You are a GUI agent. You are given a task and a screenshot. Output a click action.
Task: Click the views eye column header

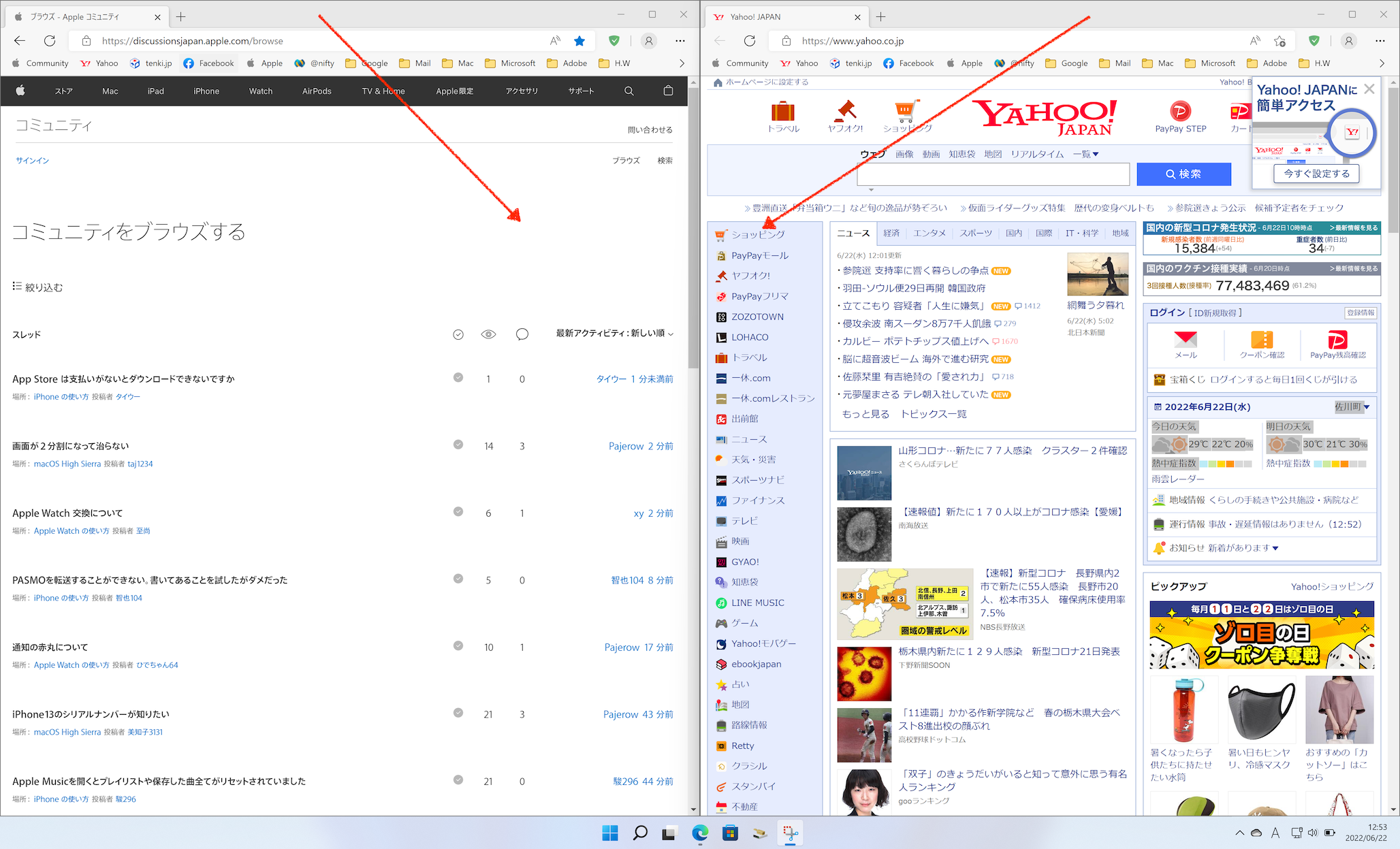(x=488, y=334)
